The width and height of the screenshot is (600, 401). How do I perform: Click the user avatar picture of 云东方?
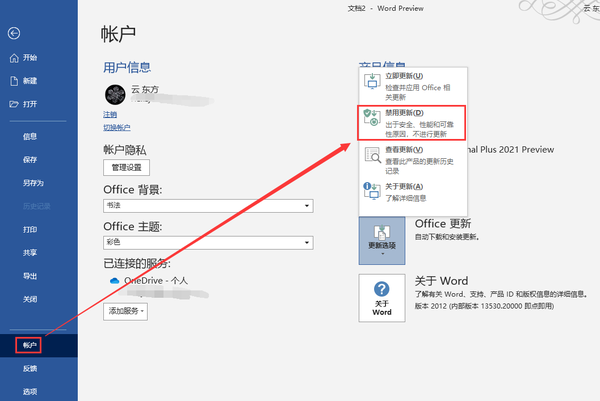[115, 95]
